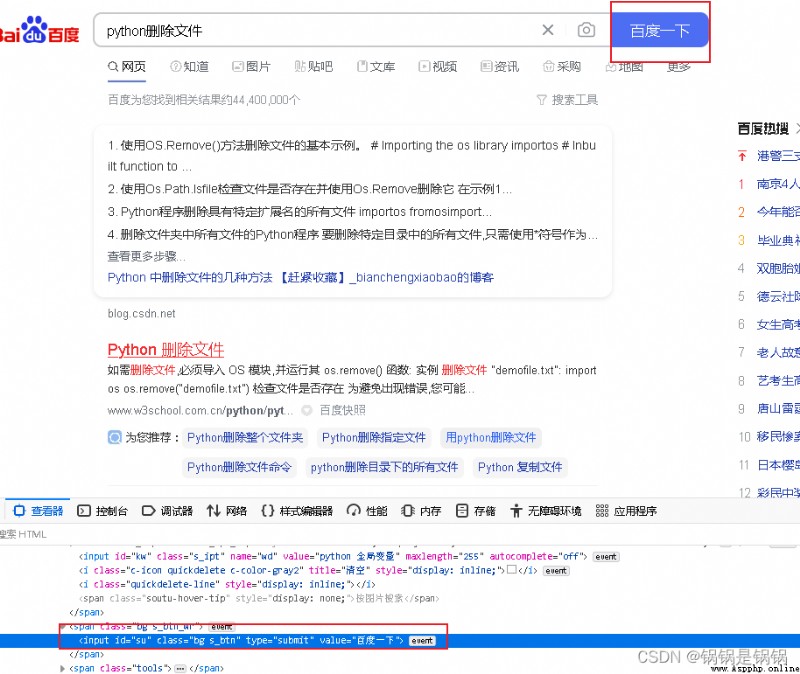Viewport: 800px width, 674px height.
Task: Open hot search item starting with 双胞胎
Action: (x=779, y=268)
